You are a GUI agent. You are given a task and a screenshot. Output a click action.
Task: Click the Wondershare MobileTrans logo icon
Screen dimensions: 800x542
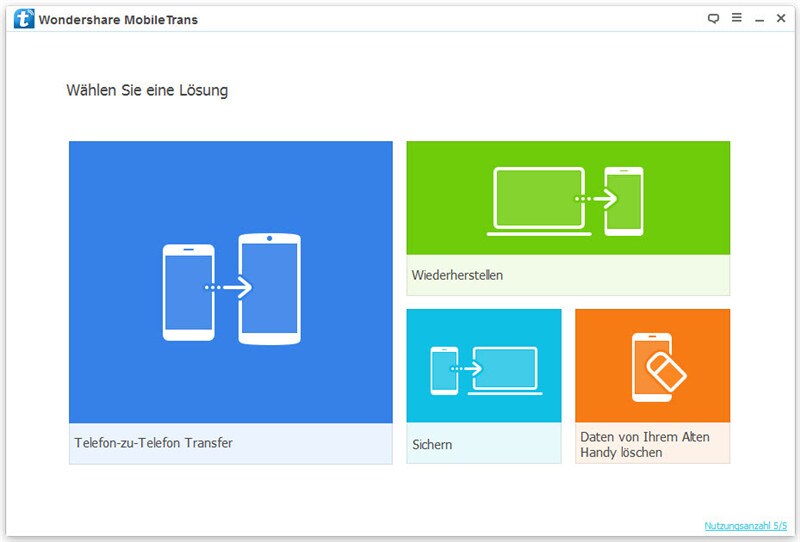[x=24, y=19]
